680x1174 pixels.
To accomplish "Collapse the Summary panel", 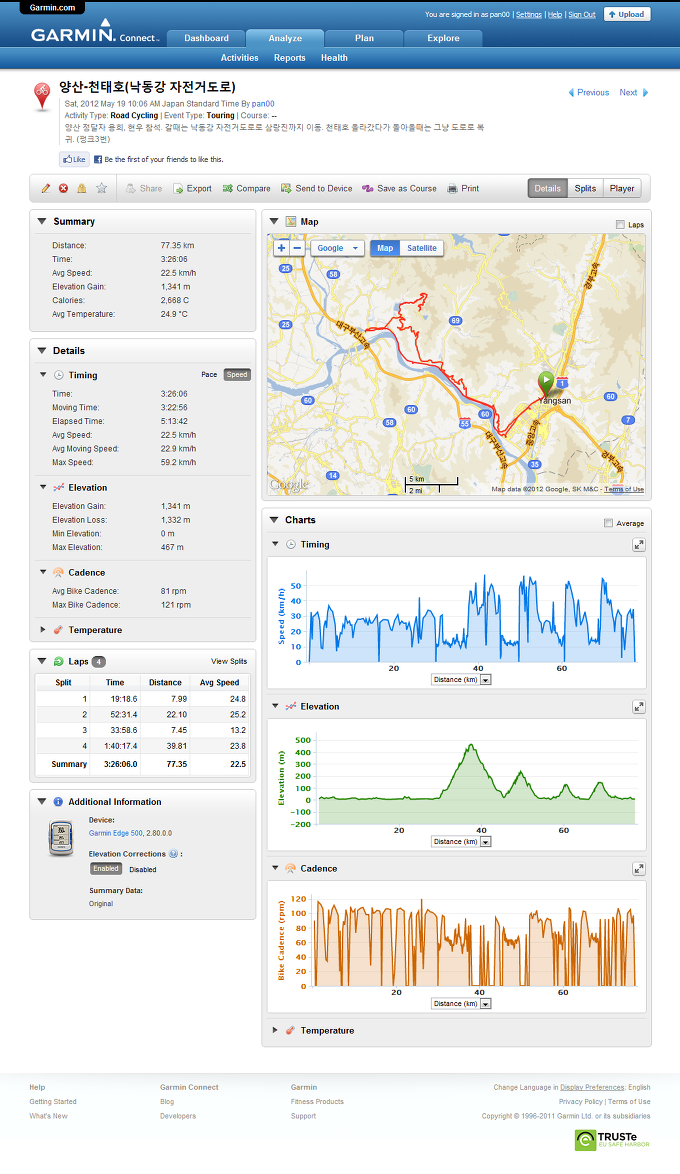I will tap(42, 222).
